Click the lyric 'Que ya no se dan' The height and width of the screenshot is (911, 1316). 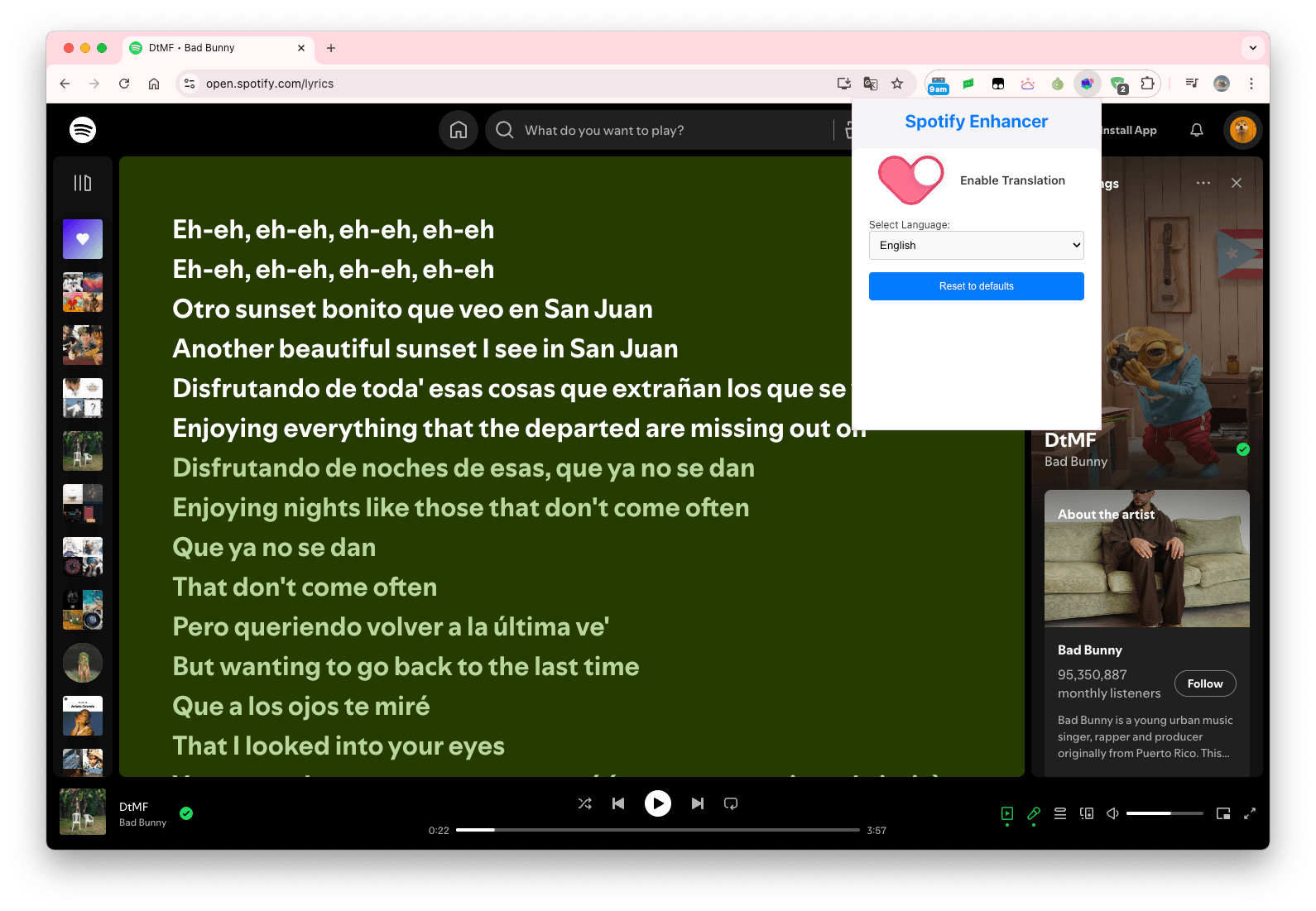point(274,547)
